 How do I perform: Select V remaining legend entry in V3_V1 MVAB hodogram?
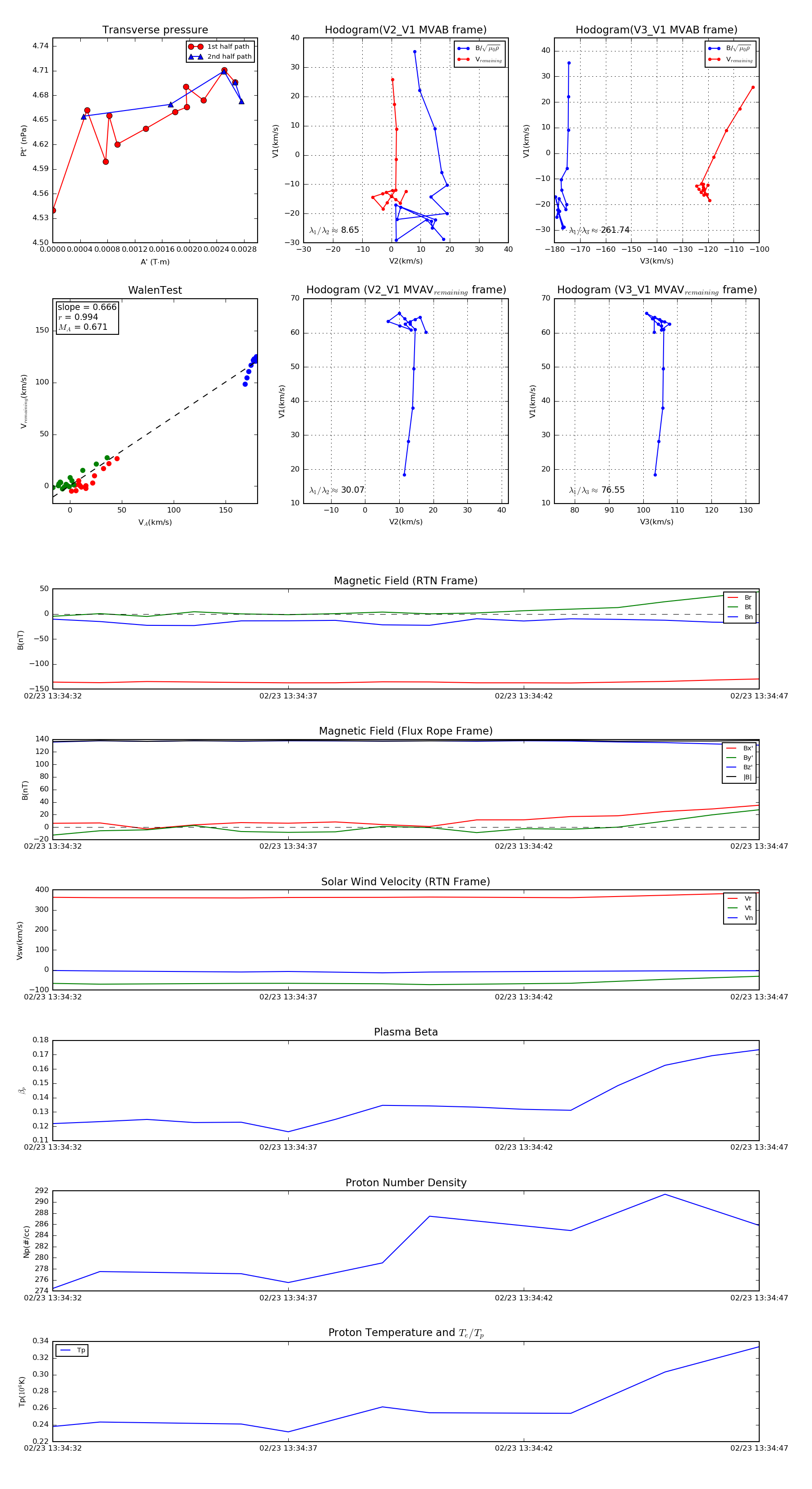point(730,60)
